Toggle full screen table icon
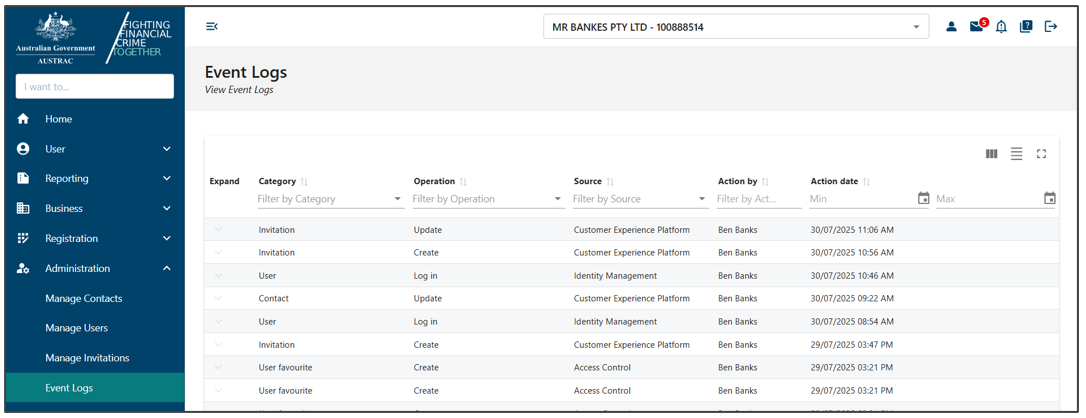This screenshot has height=418, width=1086. pyautogui.click(x=1041, y=154)
